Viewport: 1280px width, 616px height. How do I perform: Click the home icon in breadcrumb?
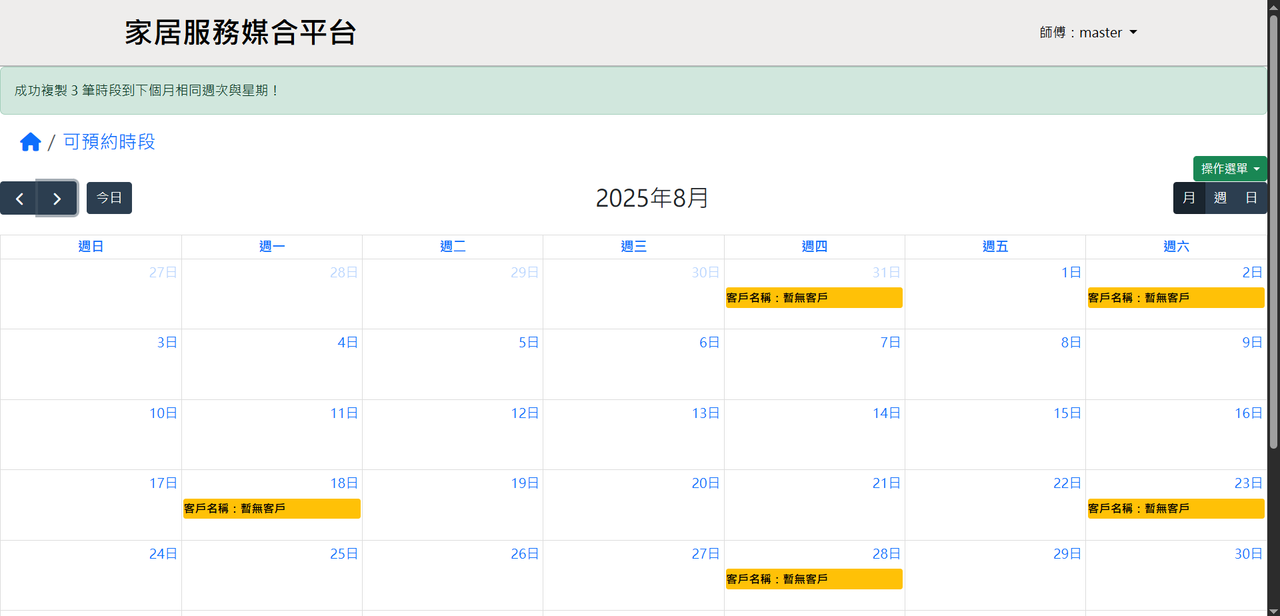30,142
